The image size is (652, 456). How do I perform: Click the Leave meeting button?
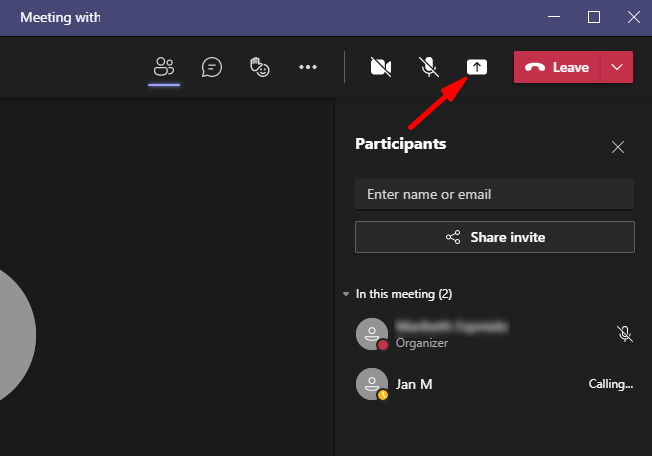coord(558,67)
